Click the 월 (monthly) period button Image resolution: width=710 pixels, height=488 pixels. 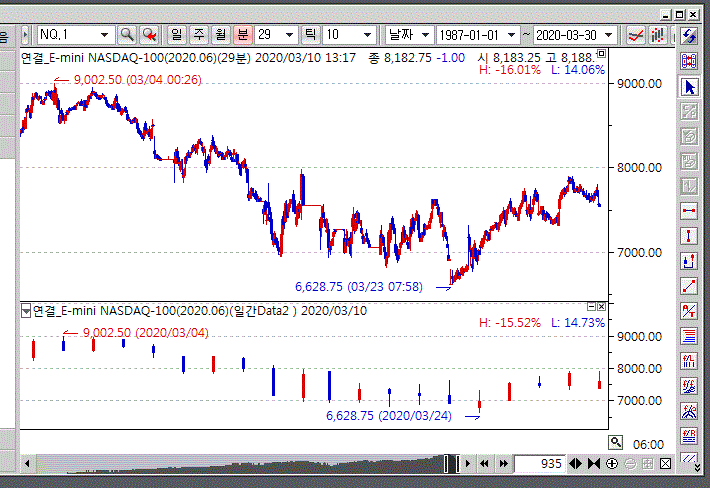pos(220,34)
